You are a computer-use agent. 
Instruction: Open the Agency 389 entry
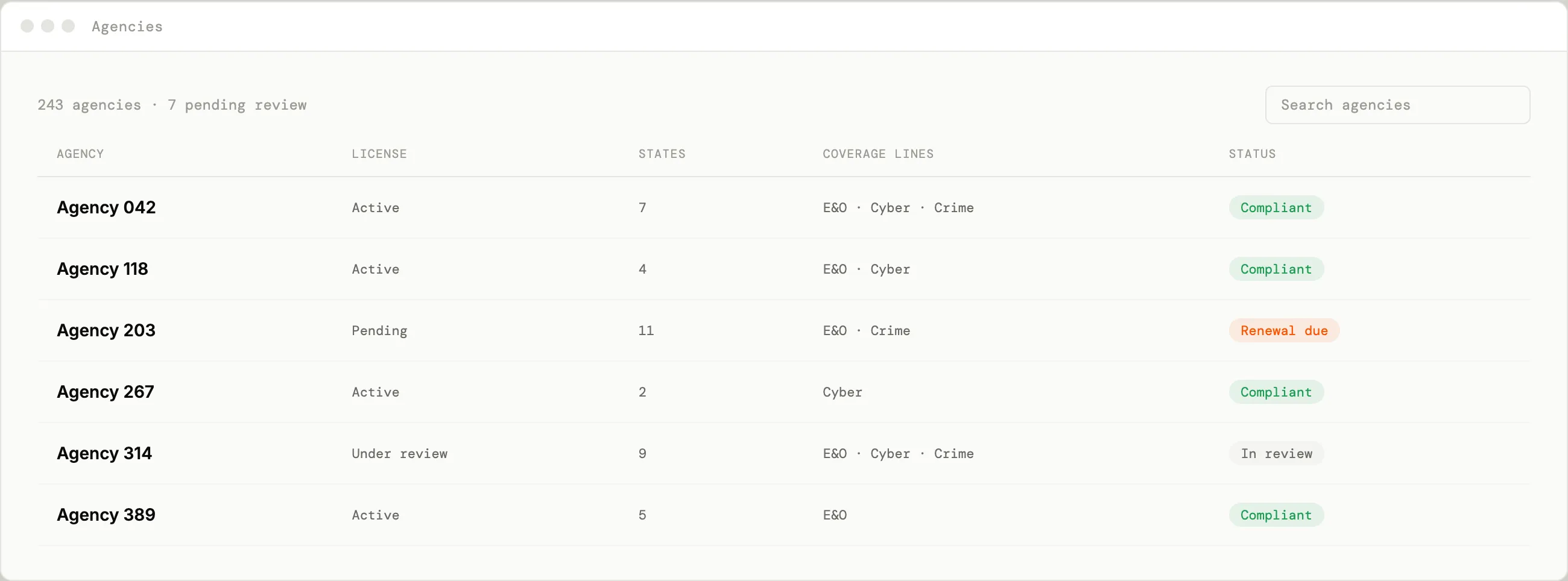pos(783,515)
